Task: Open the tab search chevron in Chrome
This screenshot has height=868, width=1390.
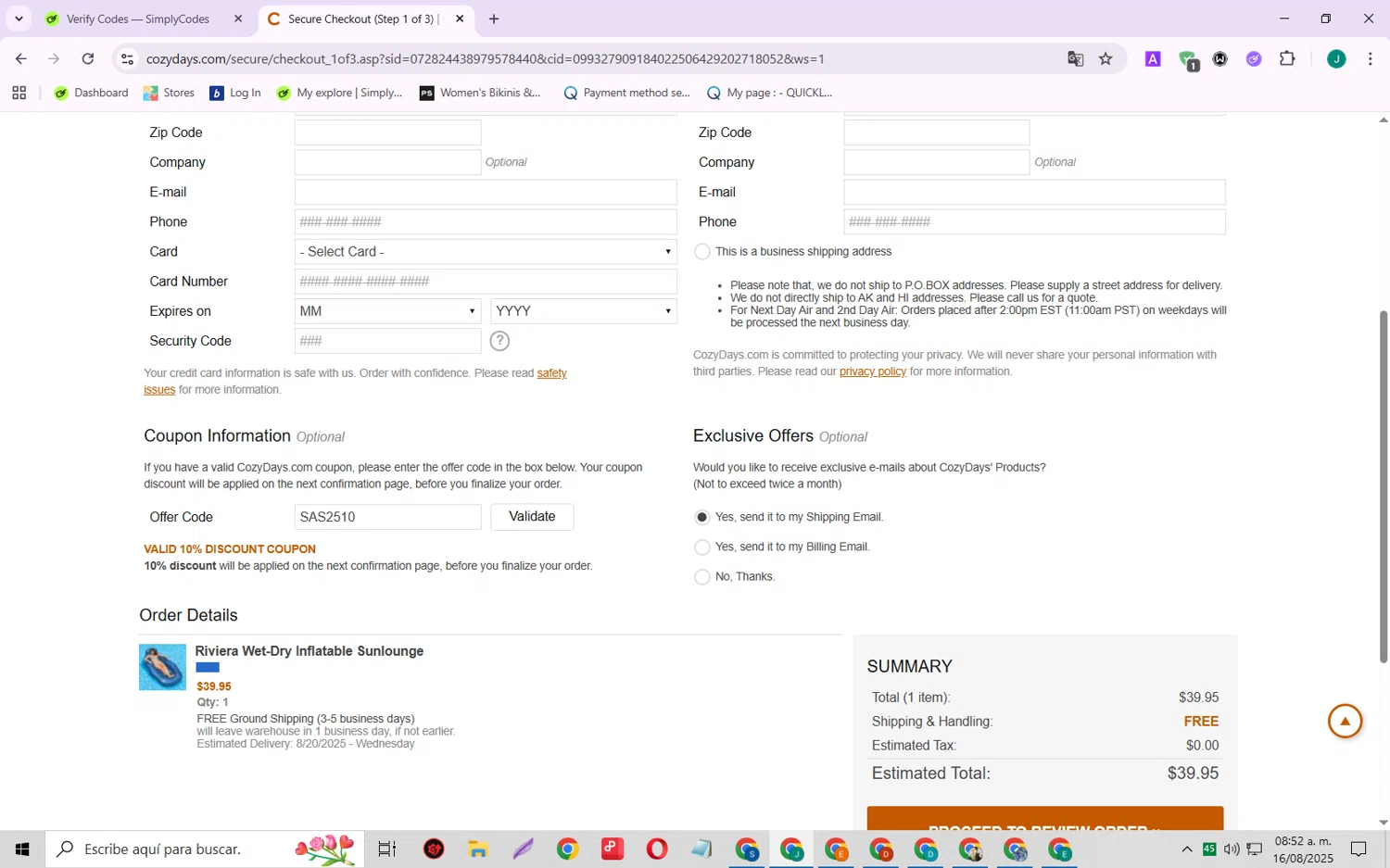Action: [19, 19]
